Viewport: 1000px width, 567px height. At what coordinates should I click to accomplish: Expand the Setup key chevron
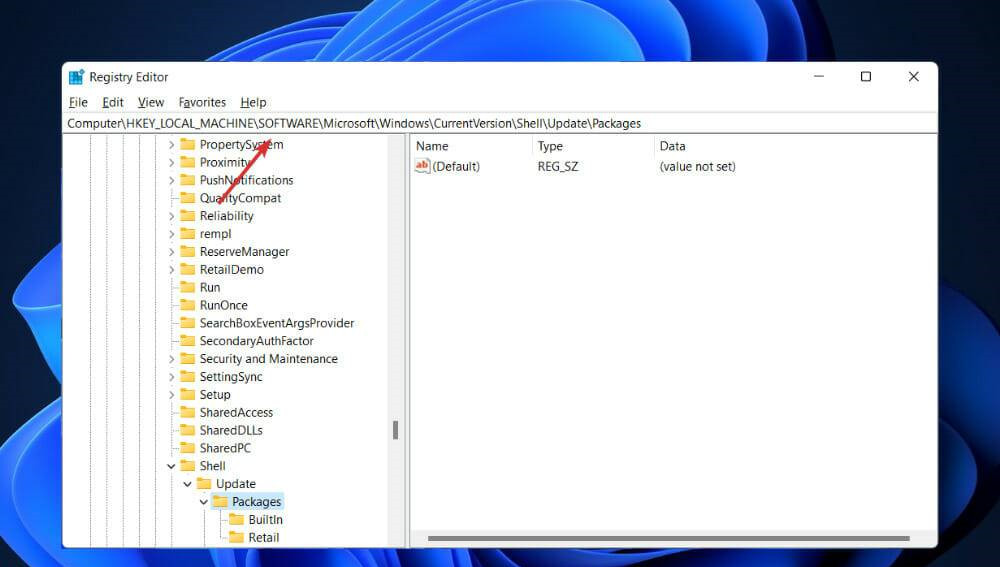[x=171, y=395]
